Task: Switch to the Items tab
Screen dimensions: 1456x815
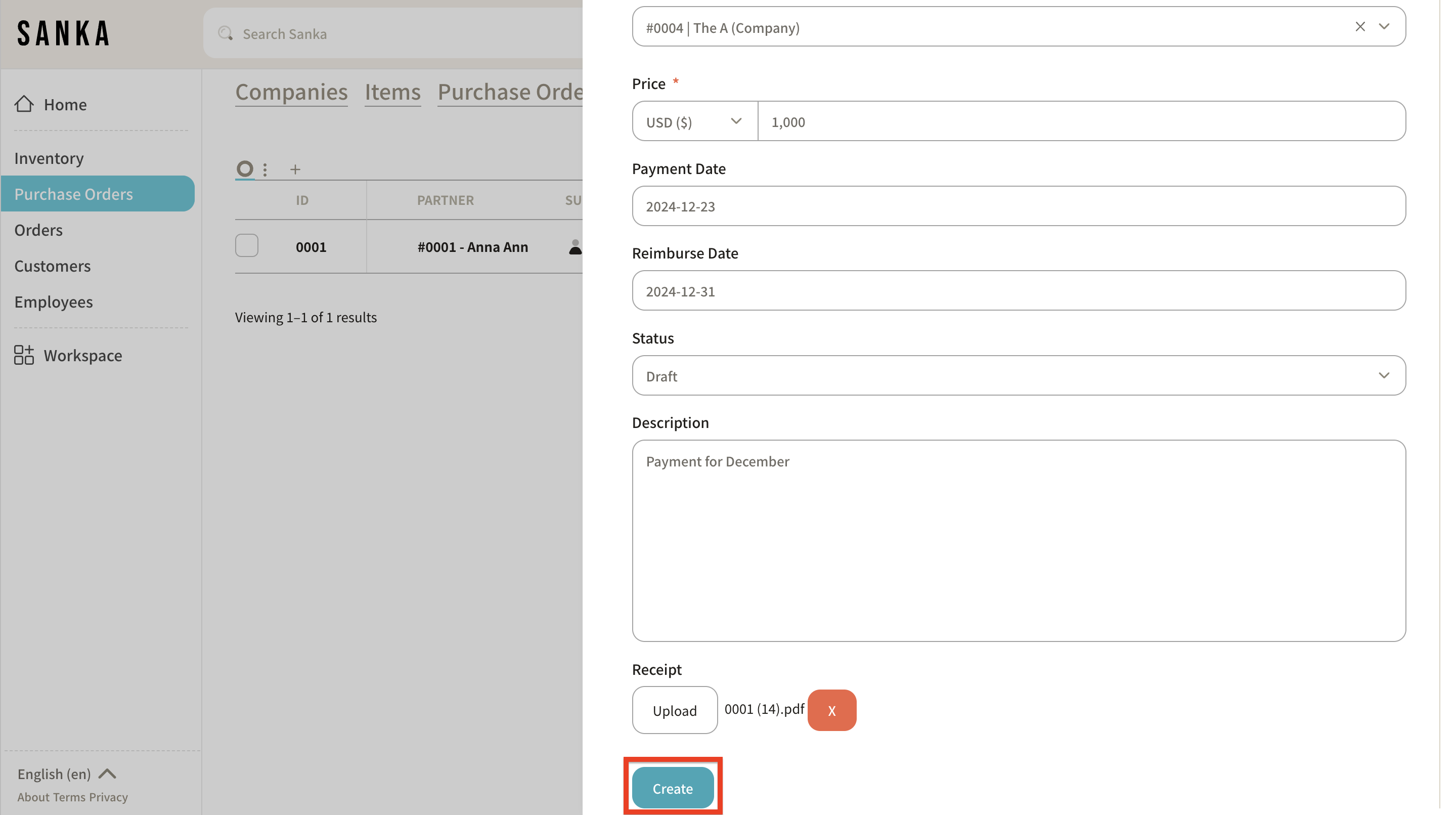Action: (x=392, y=92)
